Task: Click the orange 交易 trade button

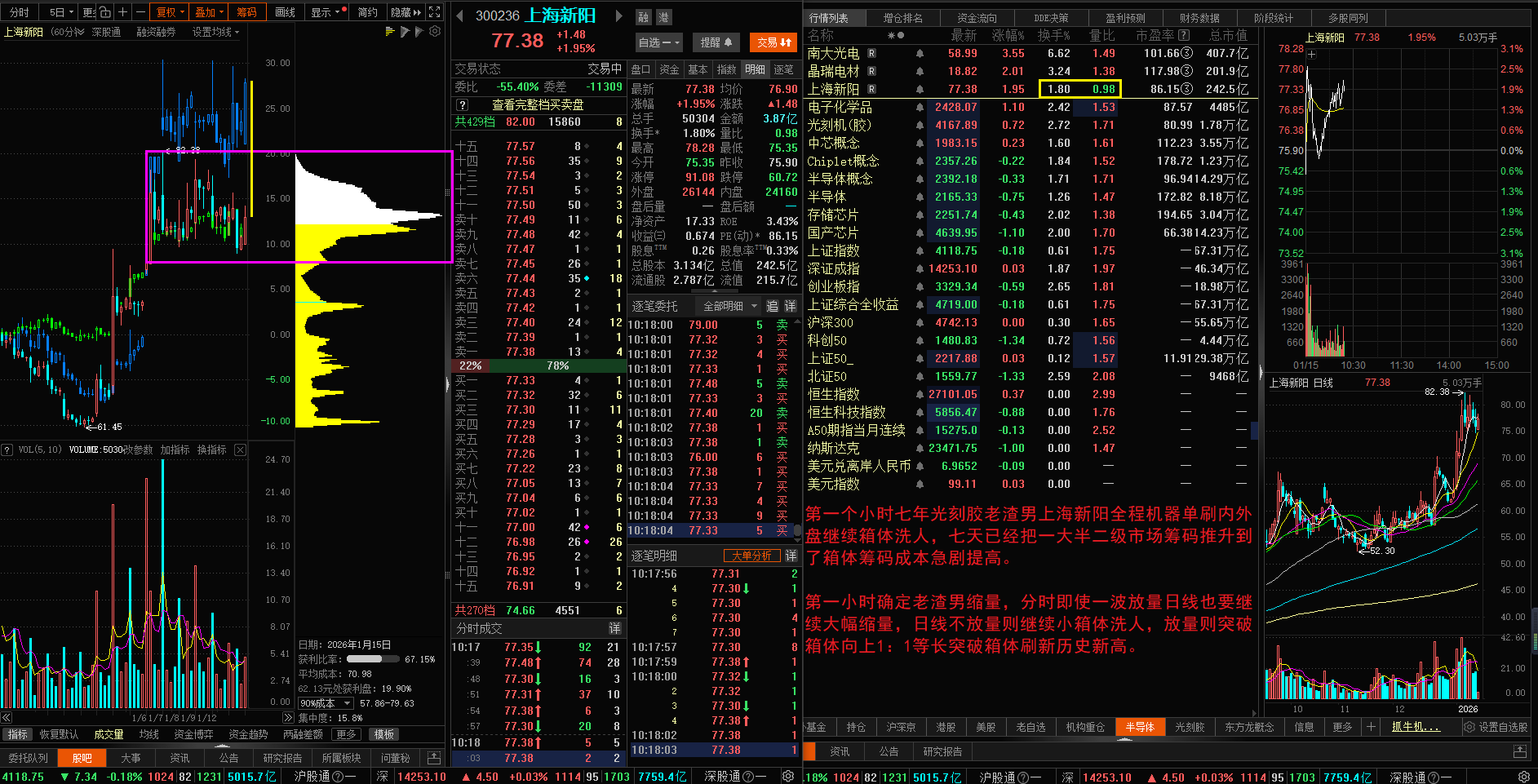Action: coord(774,42)
